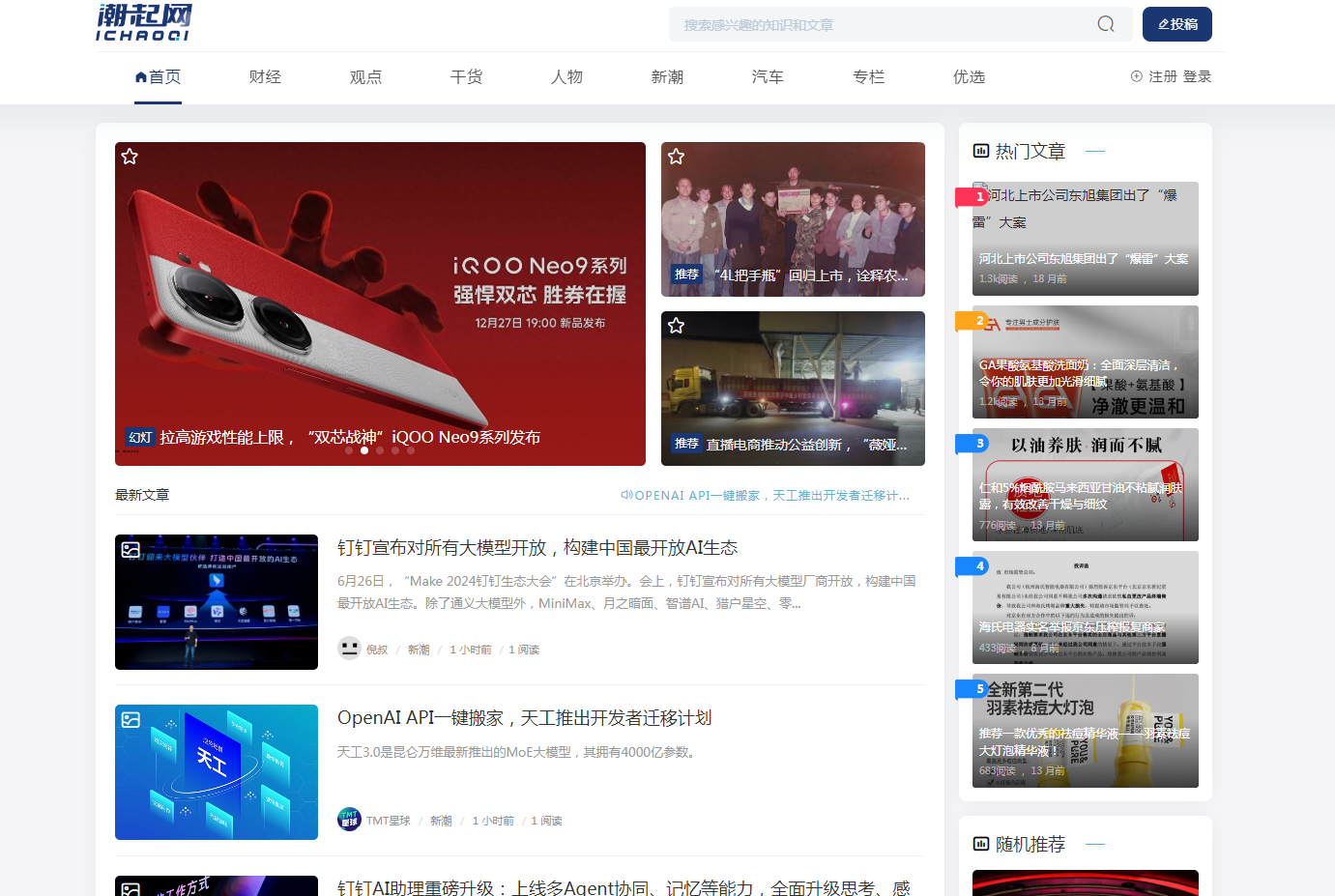Click the 推荐 tag on 4L把手瓶 card
1335x896 pixels.
tap(686, 275)
